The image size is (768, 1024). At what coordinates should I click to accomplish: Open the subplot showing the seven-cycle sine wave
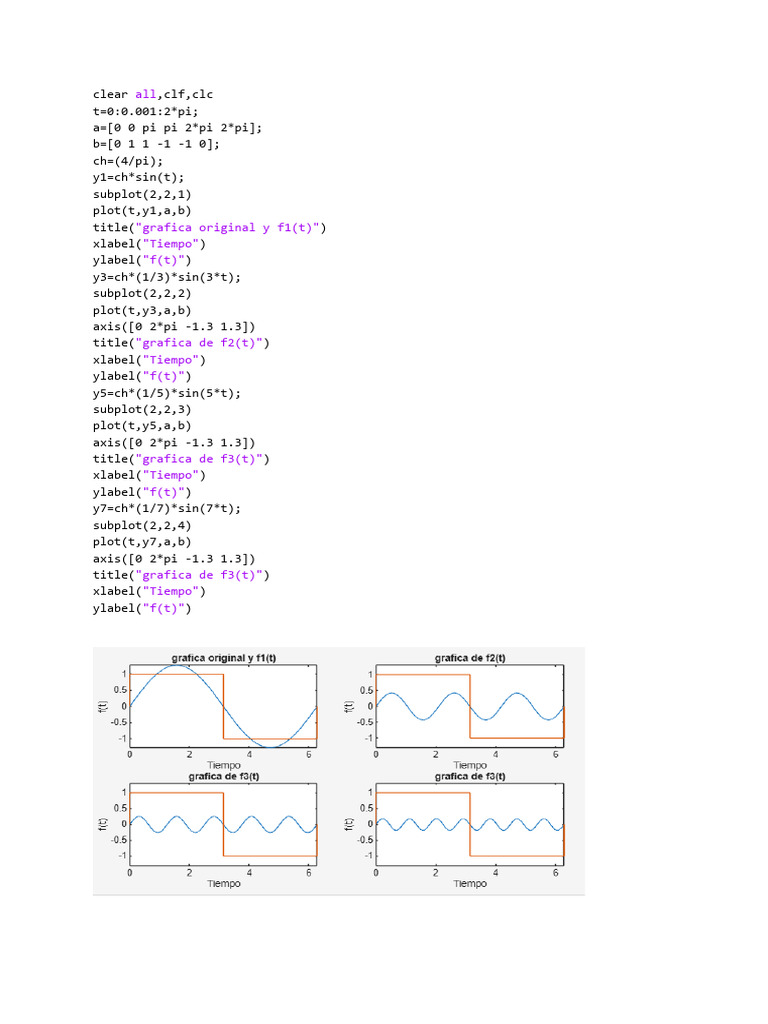point(470,824)
